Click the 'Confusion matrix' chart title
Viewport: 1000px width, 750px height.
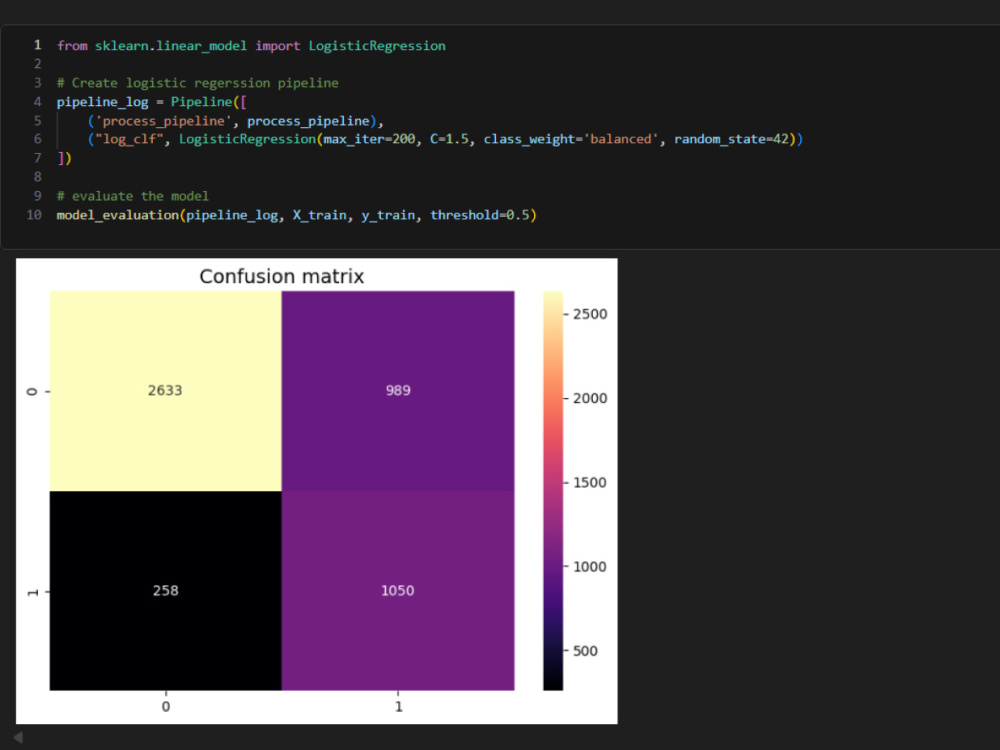point(282,276)
